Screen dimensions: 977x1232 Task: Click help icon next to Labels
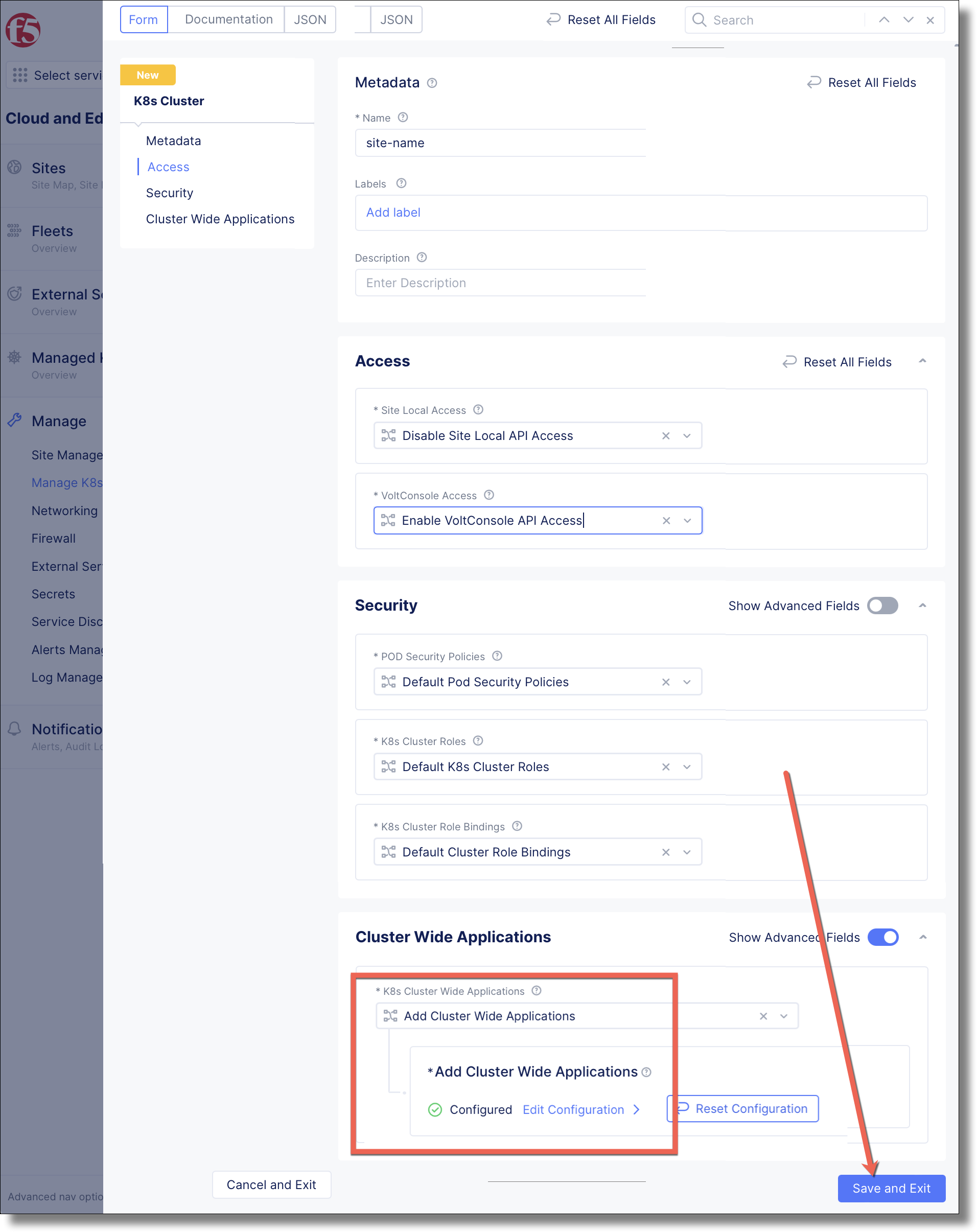click(x=401, y=183)
